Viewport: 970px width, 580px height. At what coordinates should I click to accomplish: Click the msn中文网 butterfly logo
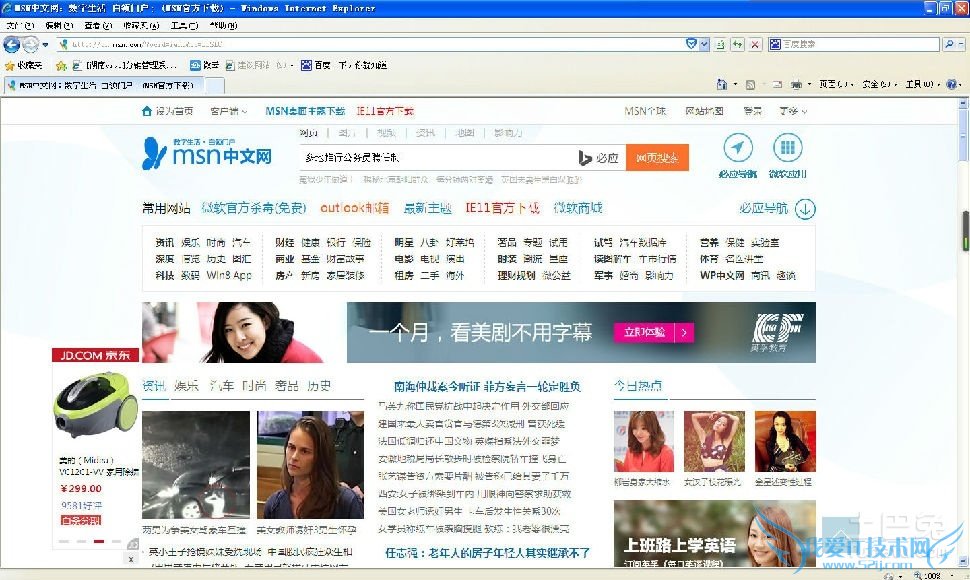click(207, 153)
